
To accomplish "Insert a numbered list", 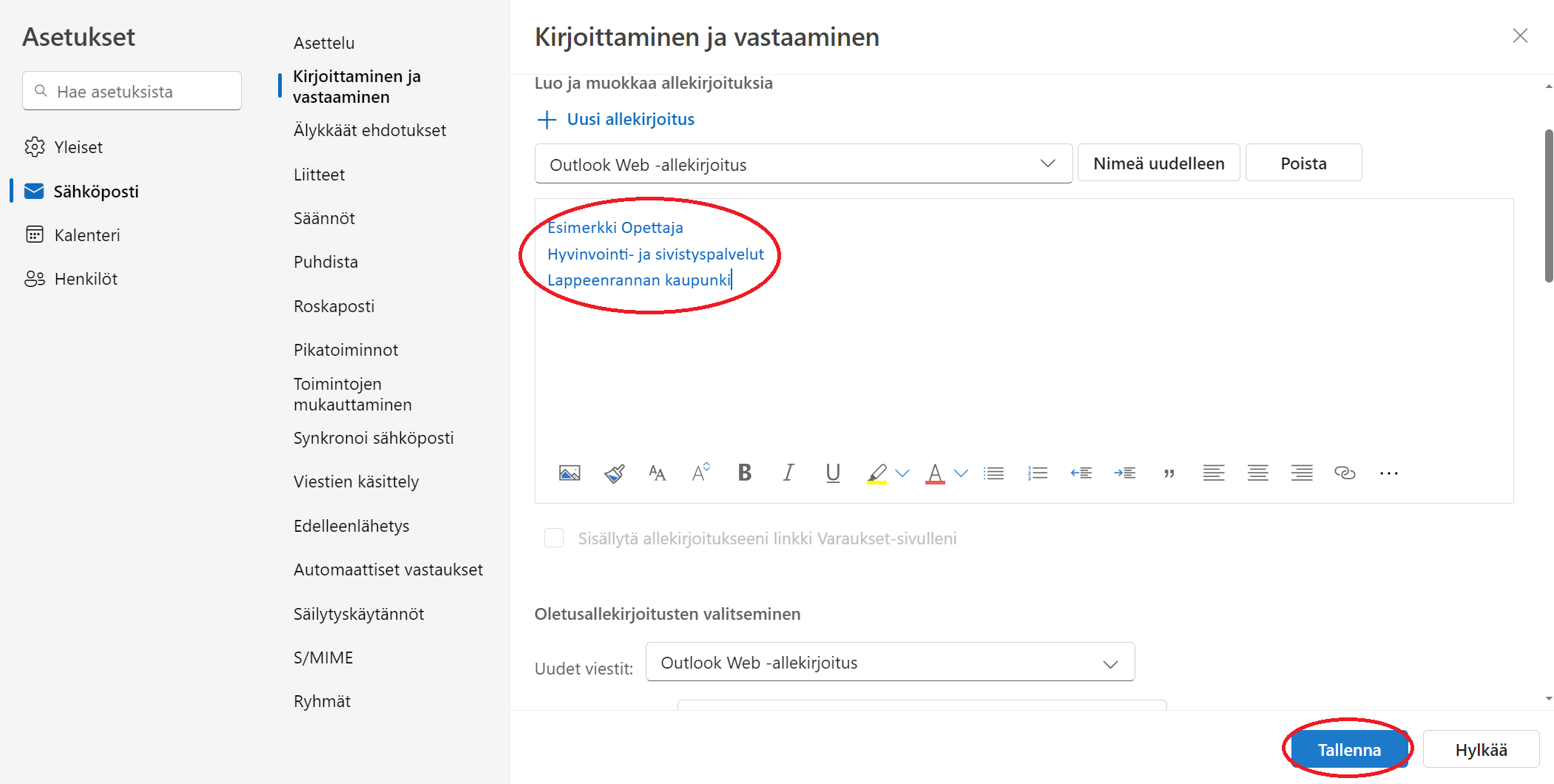I will [1038, 473].
